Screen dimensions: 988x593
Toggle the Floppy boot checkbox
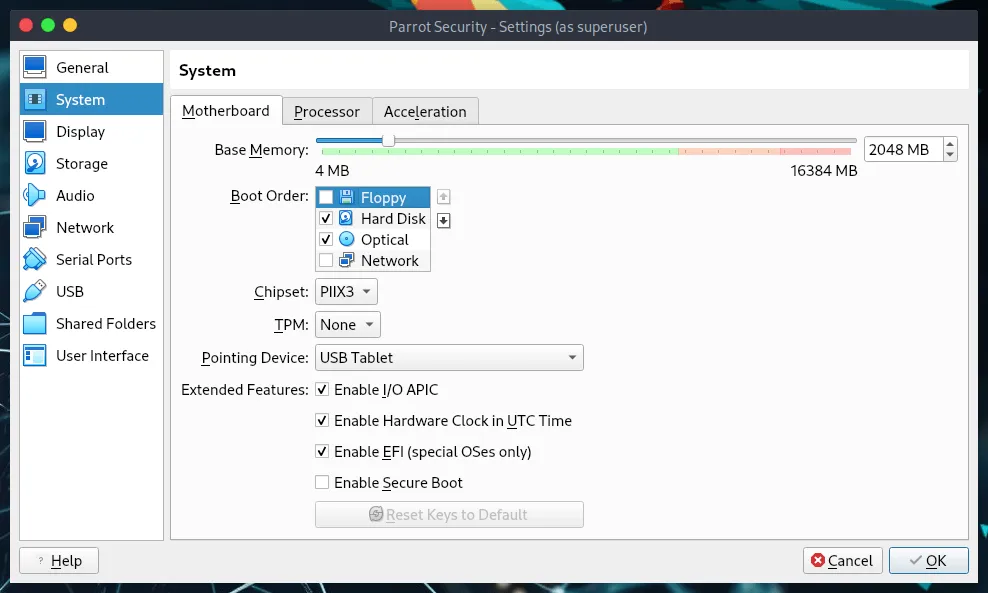(326, 197)
